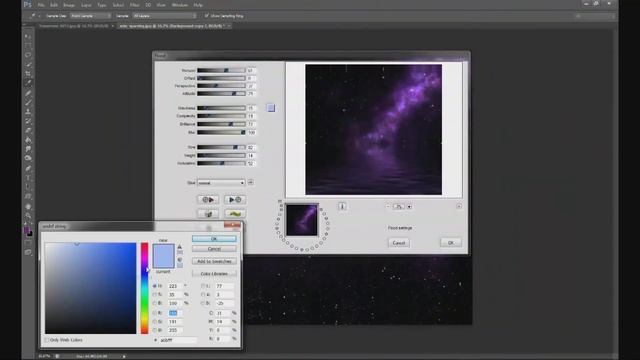Select the Horizontal Type tool
640x360 pixels.
pos(28,178)
